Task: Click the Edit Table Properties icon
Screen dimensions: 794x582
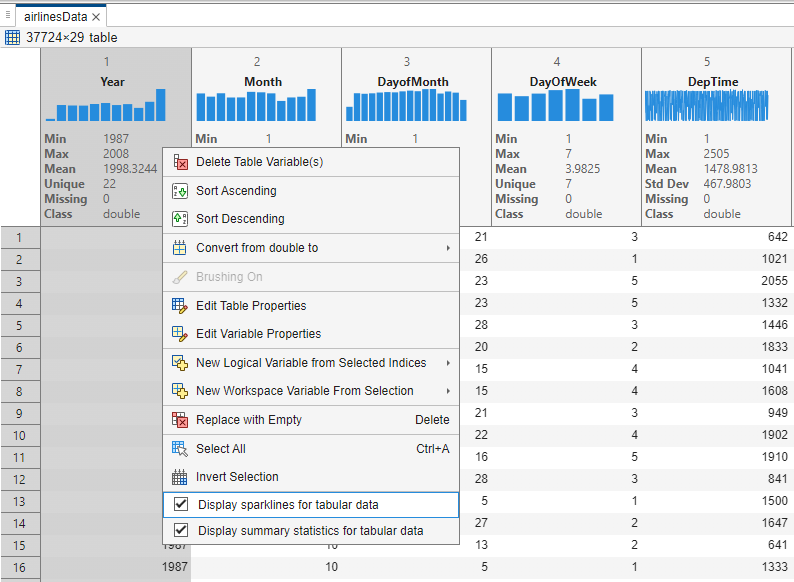Action: click(x=180, y=306)
